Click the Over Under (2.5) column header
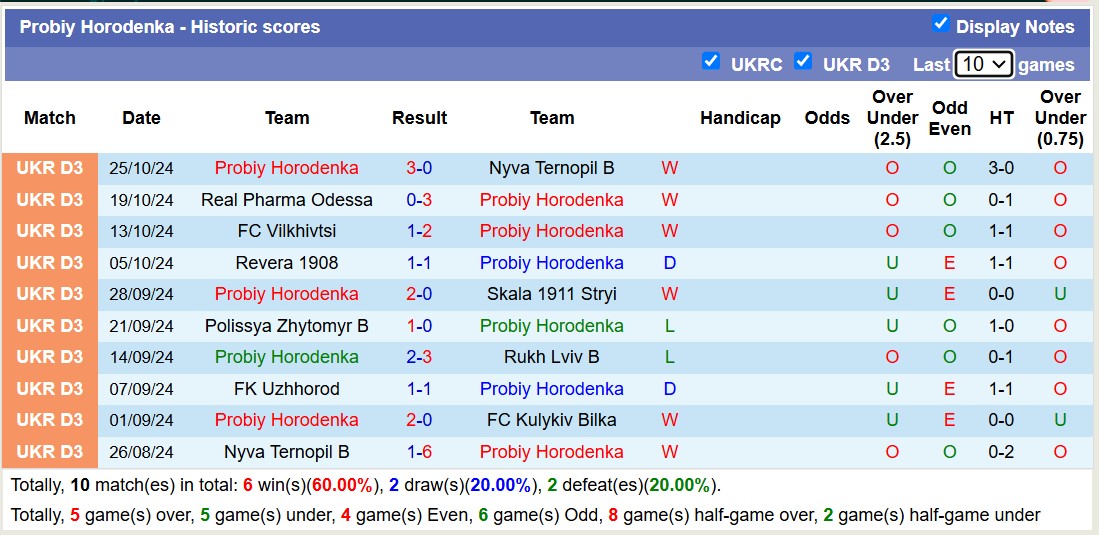 point(892,118)
